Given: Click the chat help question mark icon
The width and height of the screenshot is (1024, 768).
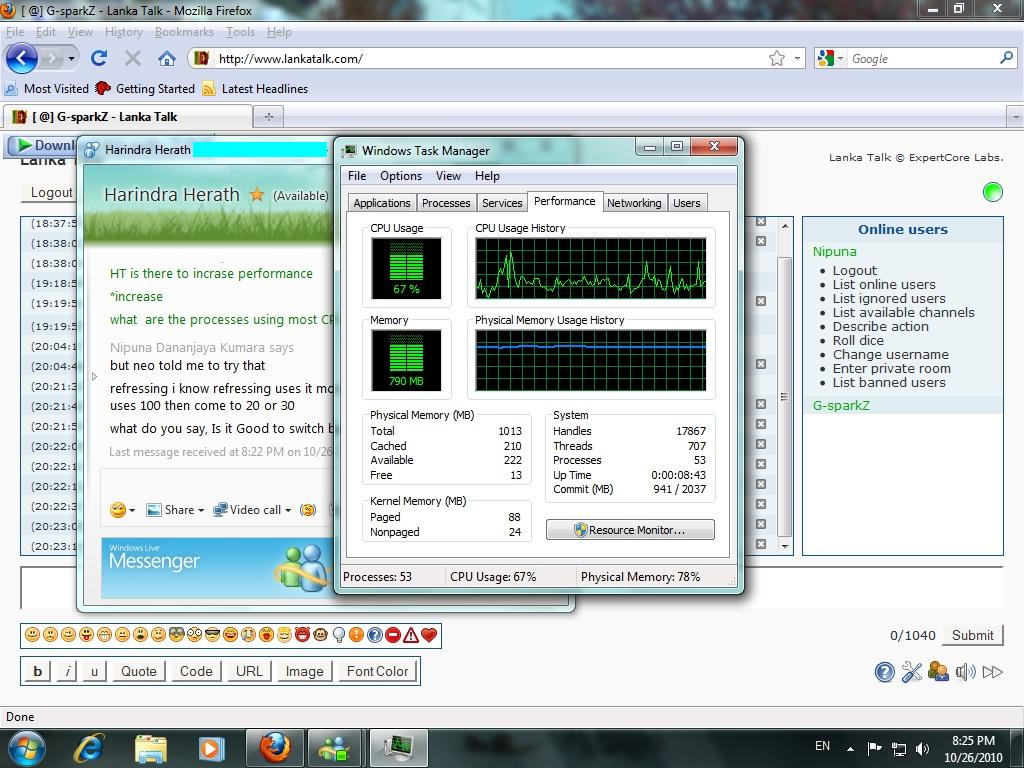Looking at the screenshot, I should [x=884, y=672].
